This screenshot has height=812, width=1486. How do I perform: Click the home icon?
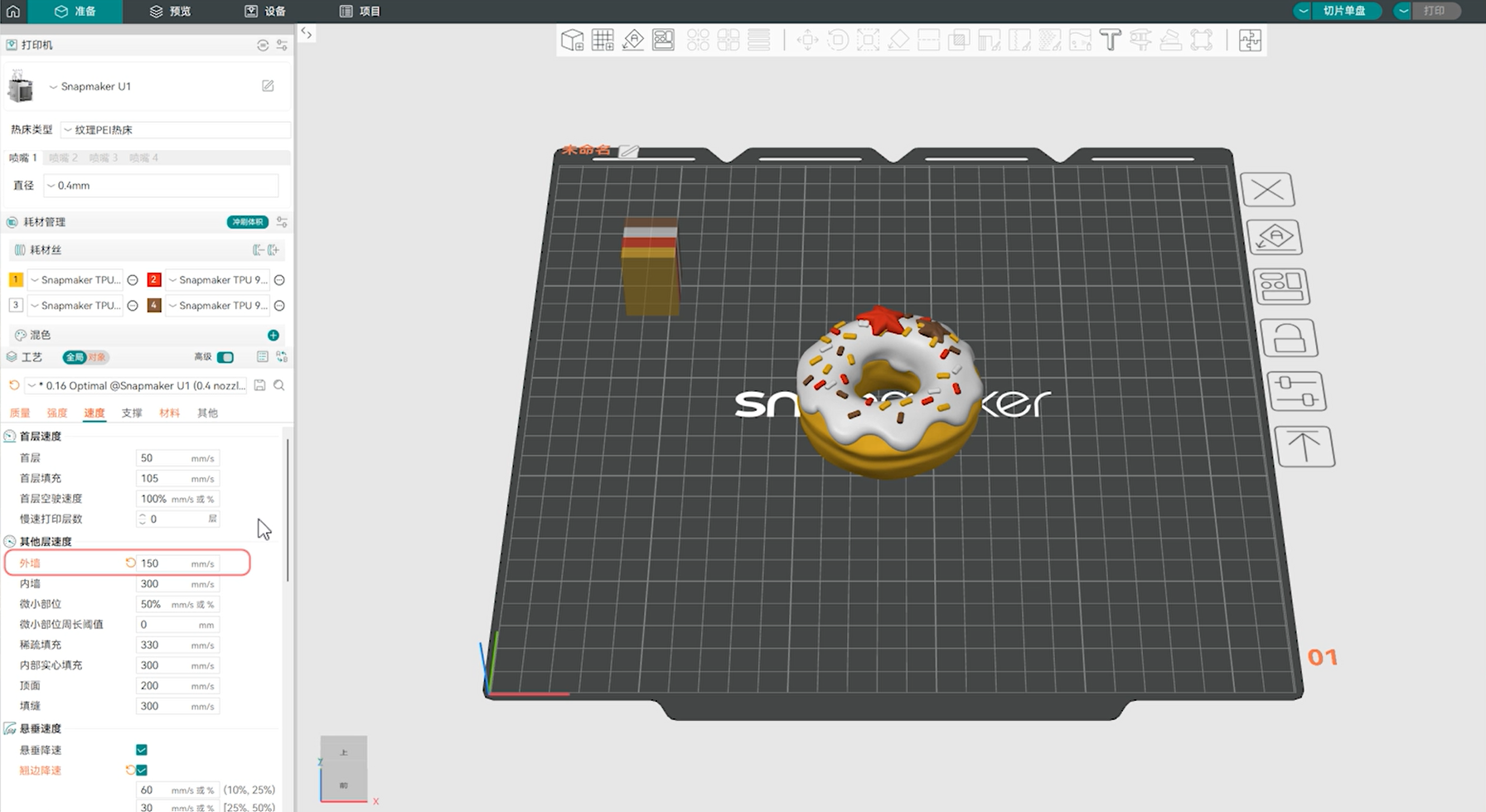coord(13,11)
